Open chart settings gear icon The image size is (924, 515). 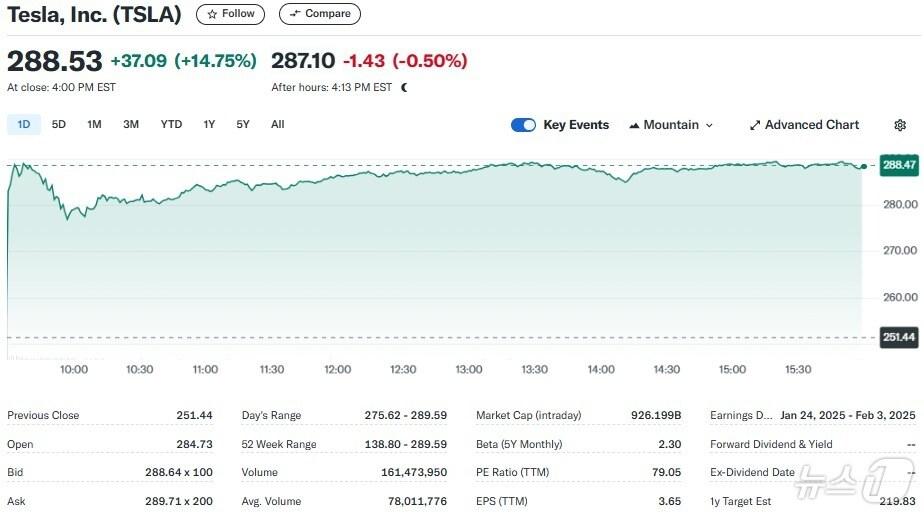pos(899,125)
